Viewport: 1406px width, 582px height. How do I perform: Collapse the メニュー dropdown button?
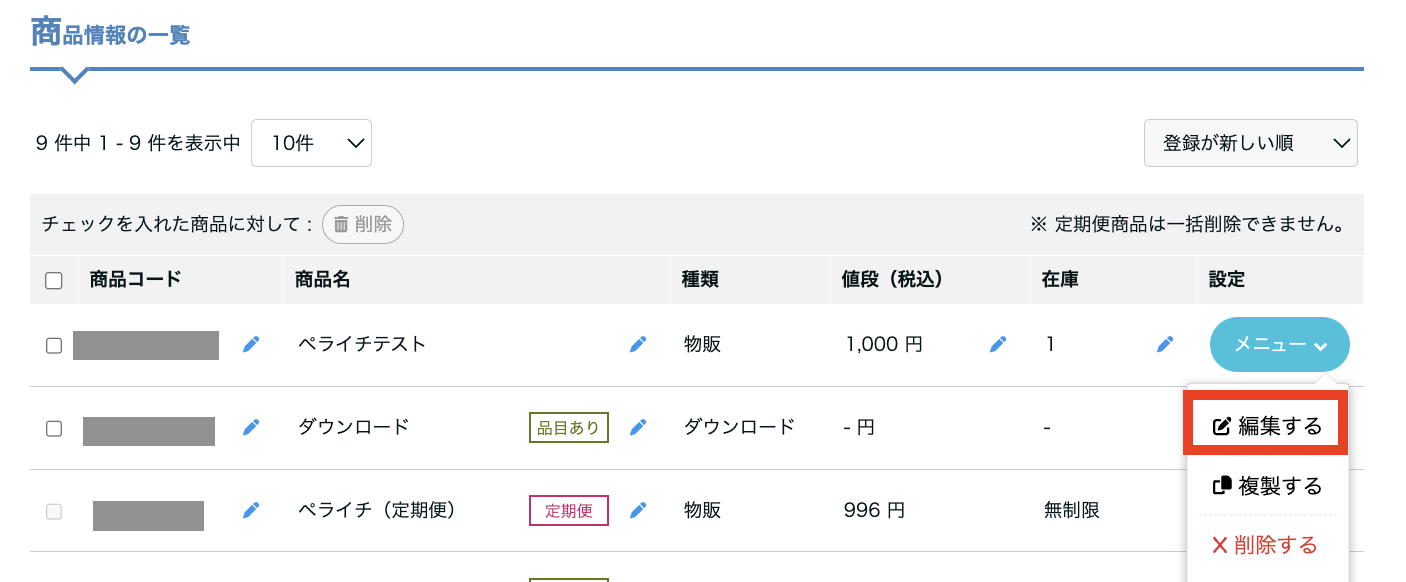[1279, 344]
